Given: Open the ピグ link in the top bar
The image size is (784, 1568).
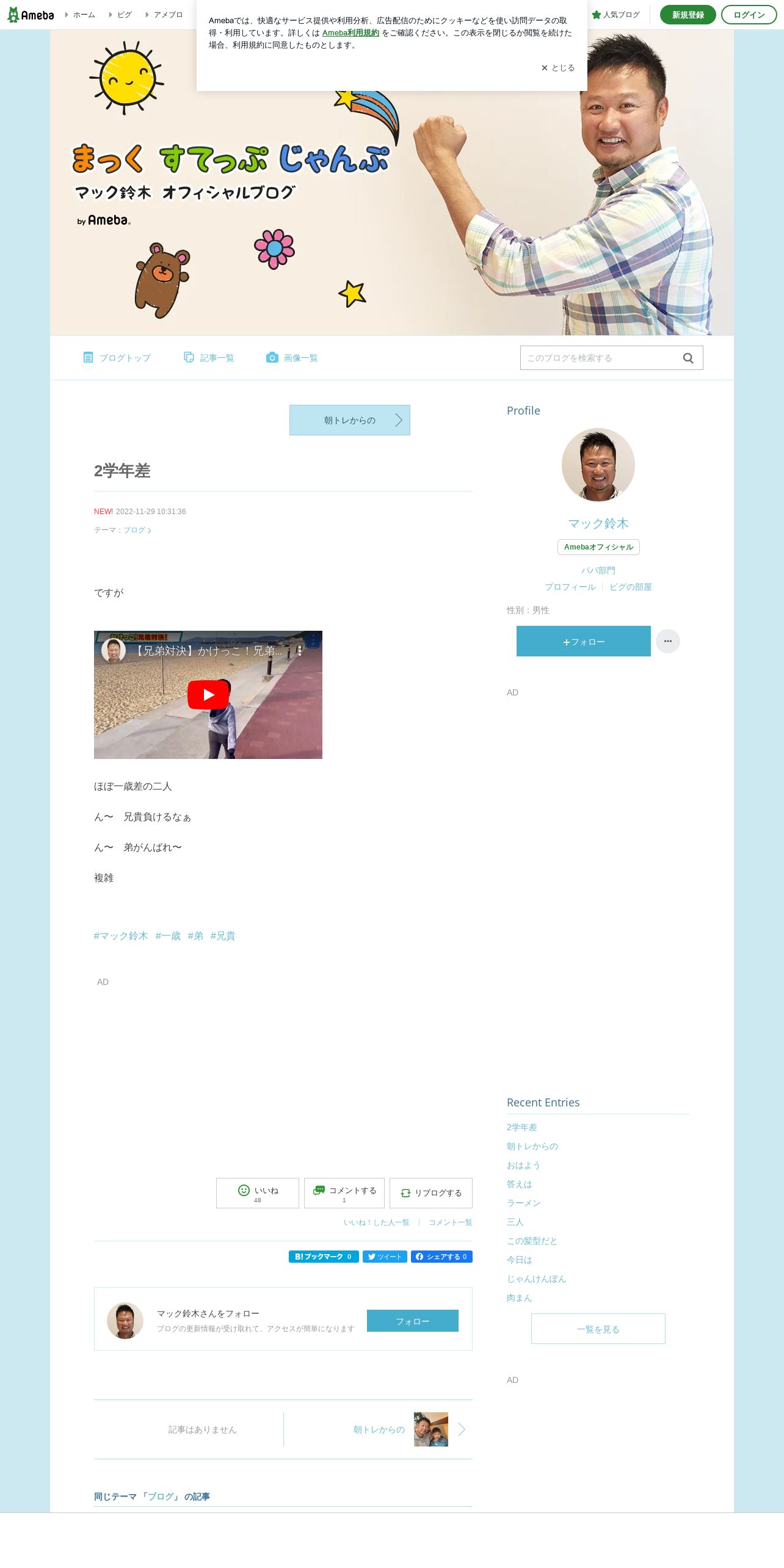Looking at the screenshot, I should tap(124, 15).
